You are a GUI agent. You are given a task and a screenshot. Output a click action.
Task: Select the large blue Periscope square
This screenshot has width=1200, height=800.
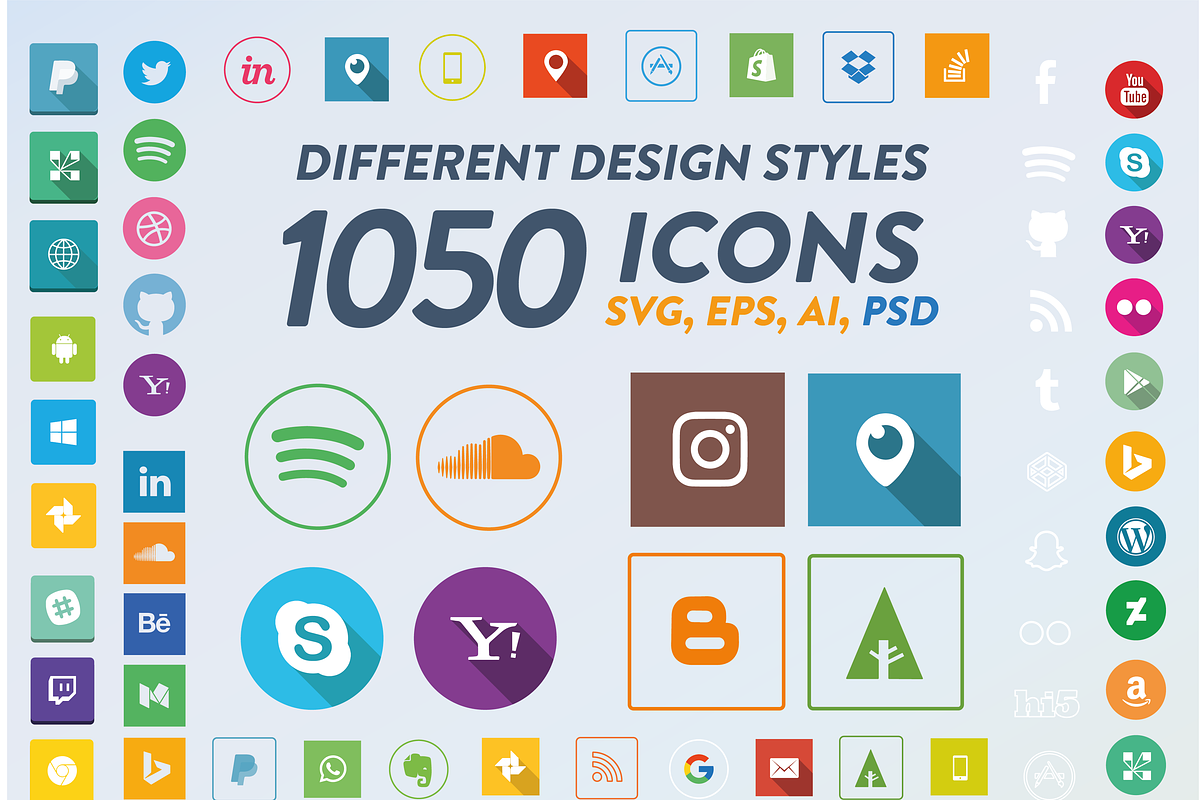[x=884, y=449]
